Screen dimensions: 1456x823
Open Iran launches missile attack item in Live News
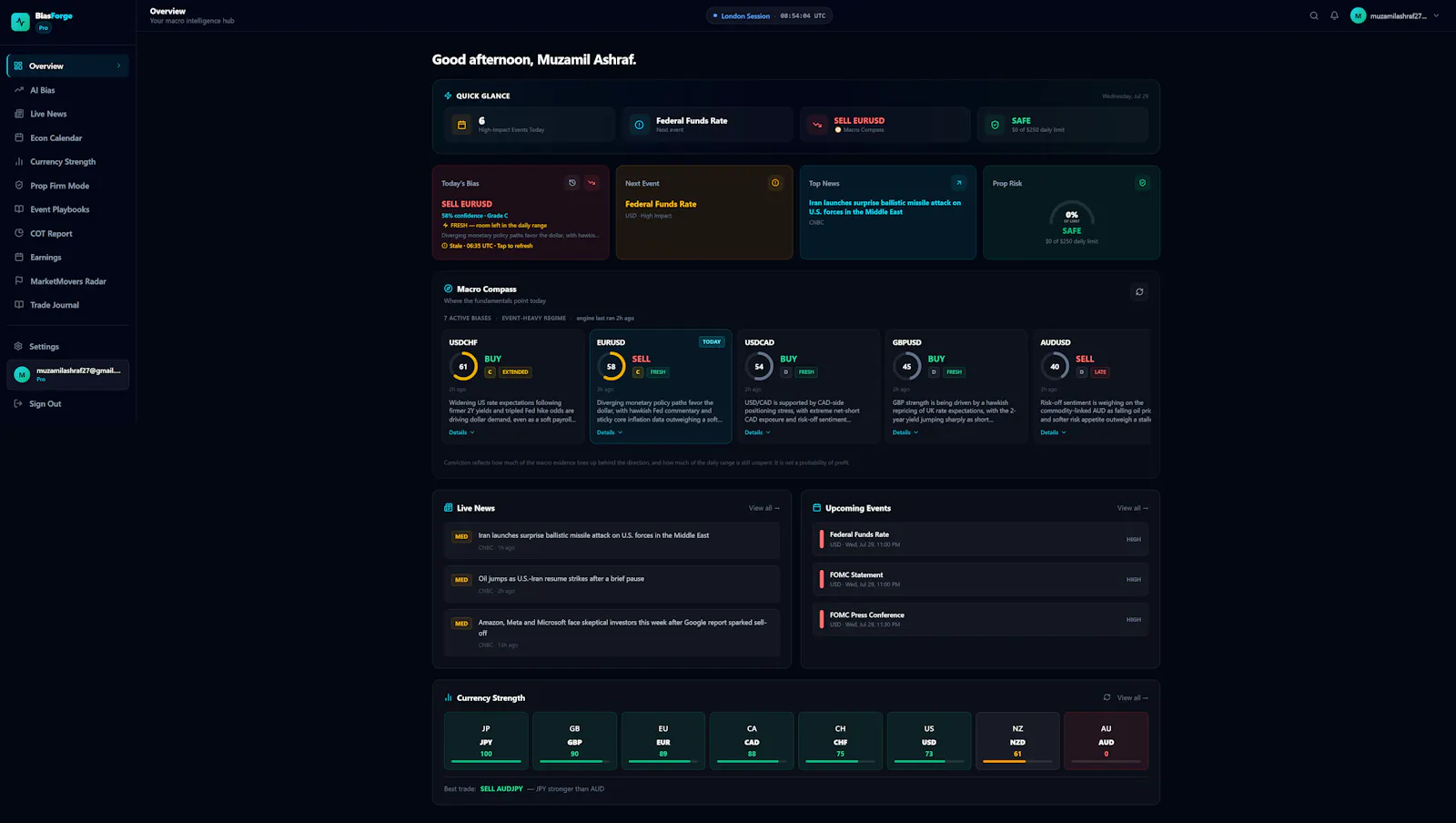tap(612, 540)
